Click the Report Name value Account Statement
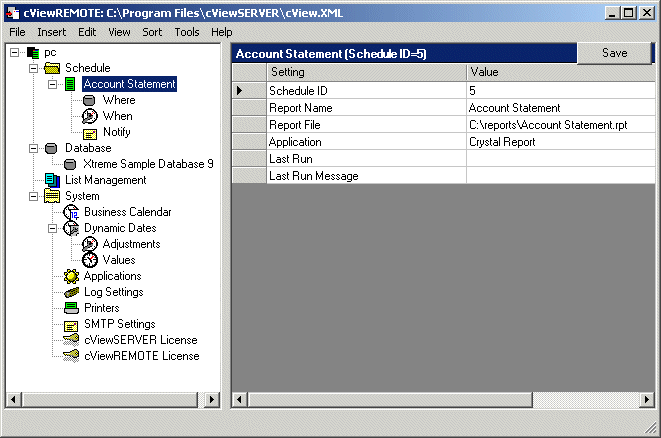 (561, 108)
